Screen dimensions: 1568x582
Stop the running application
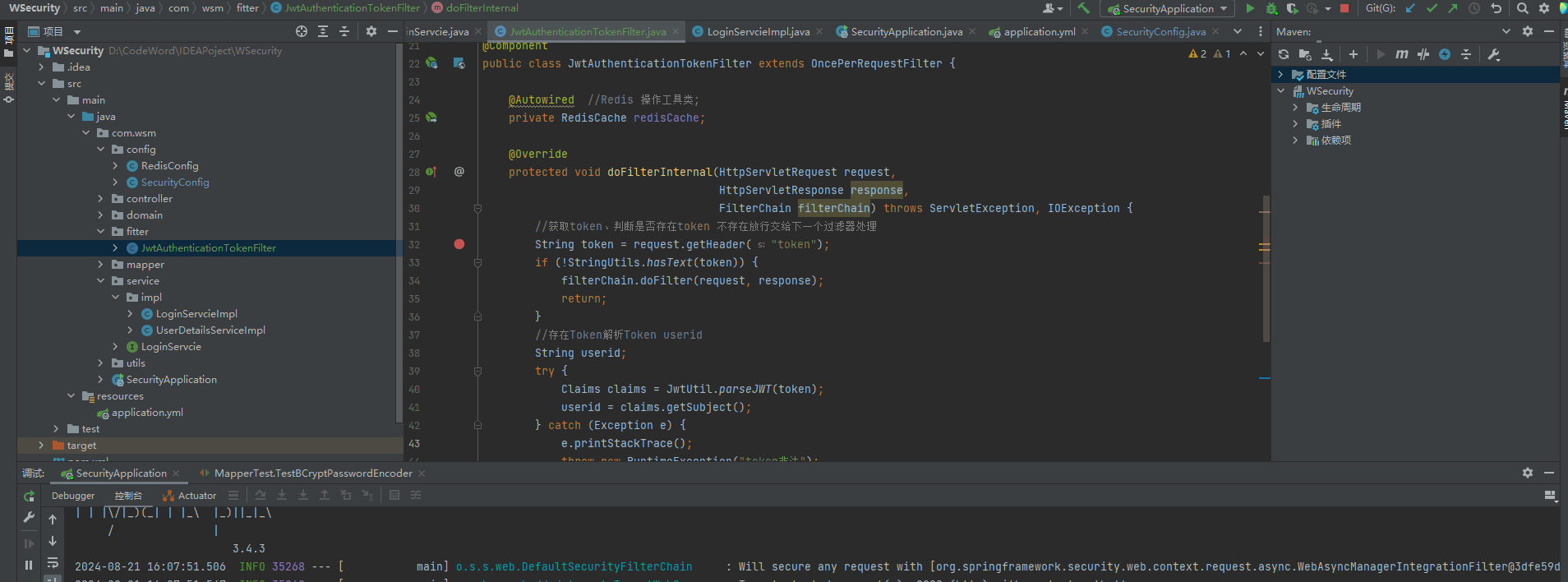point(1344,8)
